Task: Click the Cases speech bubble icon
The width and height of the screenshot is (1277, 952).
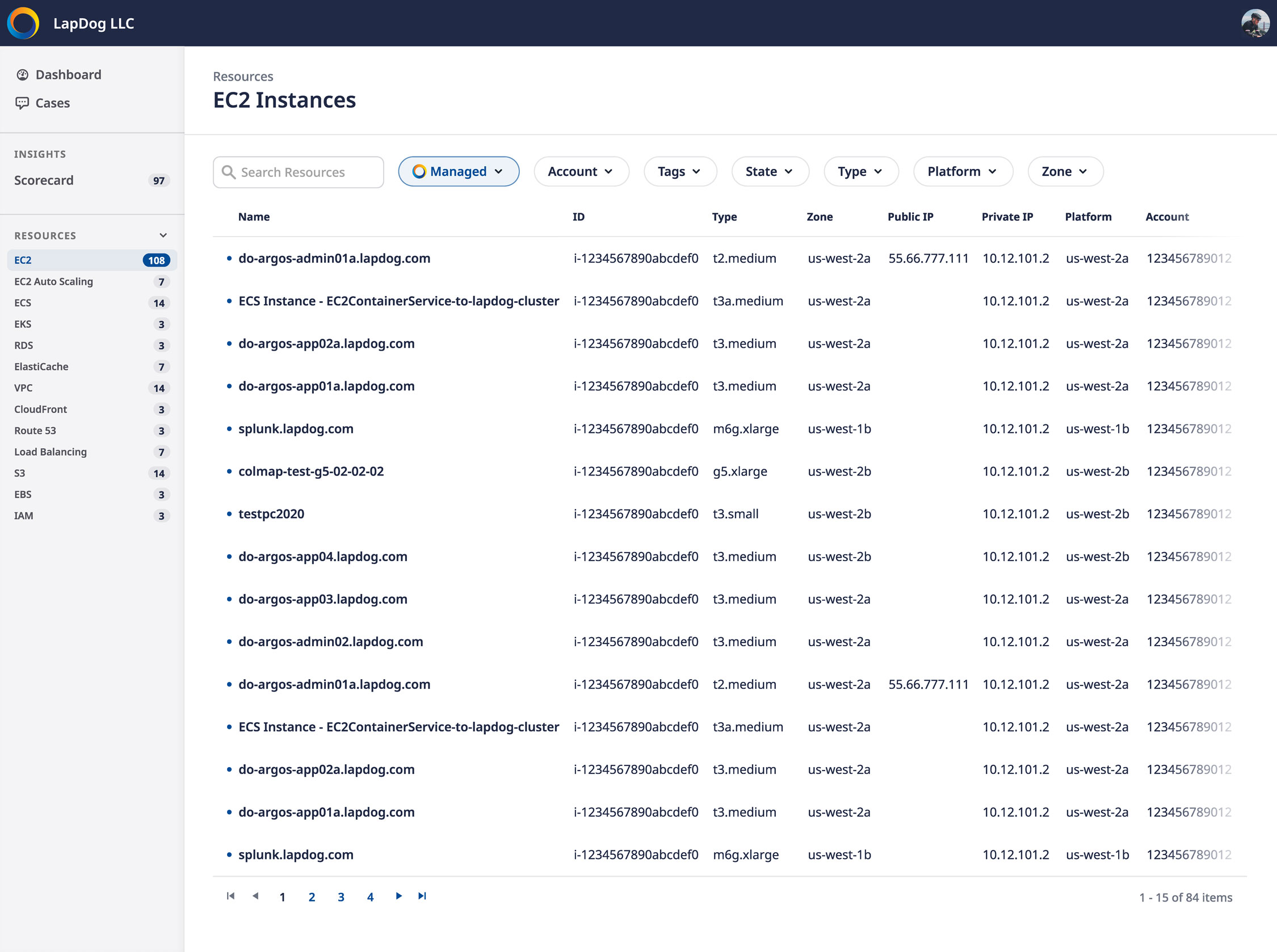Action: click(23, 103)
